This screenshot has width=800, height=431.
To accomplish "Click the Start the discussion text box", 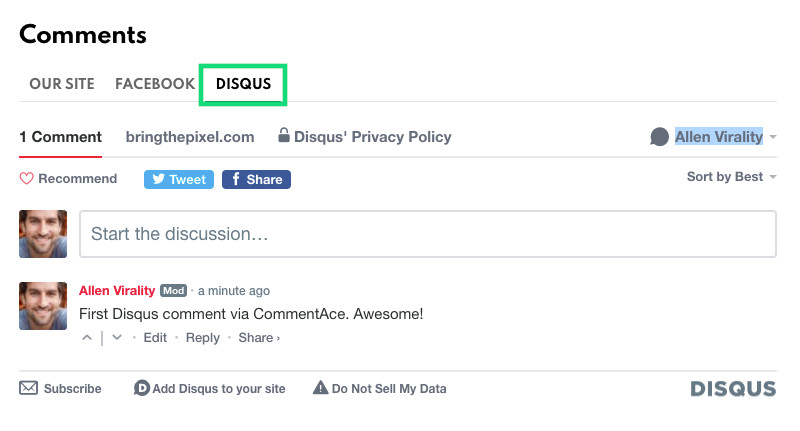I will 428,234.
